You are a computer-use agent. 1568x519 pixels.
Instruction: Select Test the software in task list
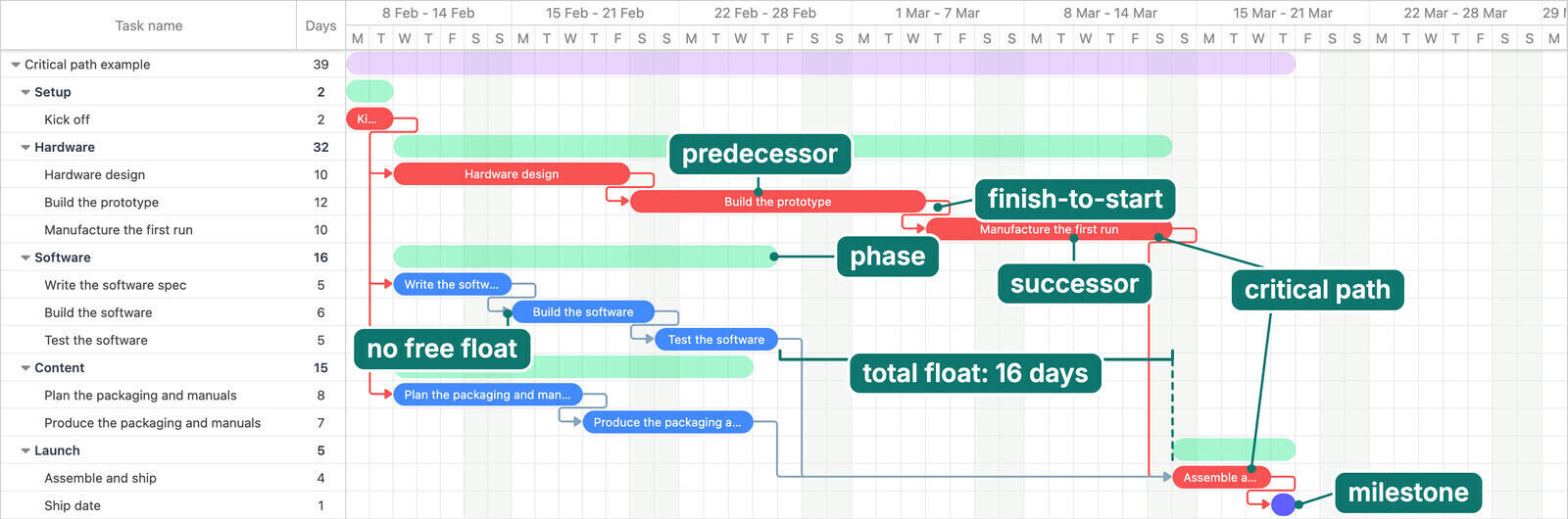(x=96, y=340)
